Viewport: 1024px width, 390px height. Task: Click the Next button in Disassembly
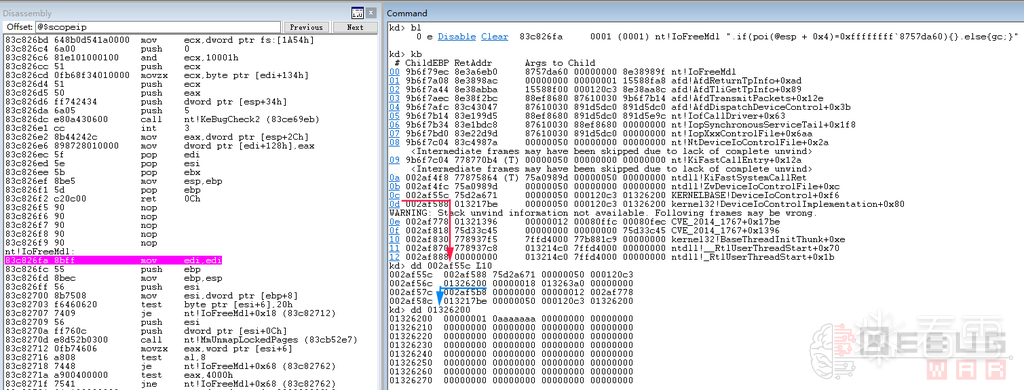[355, 27]
